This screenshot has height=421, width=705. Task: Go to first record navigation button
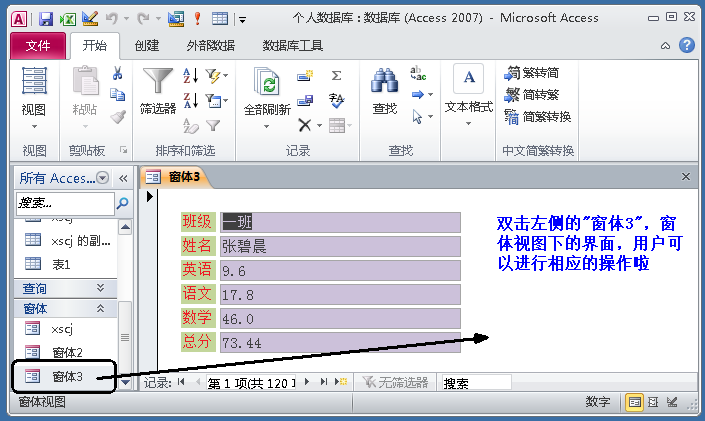point(181,382)
